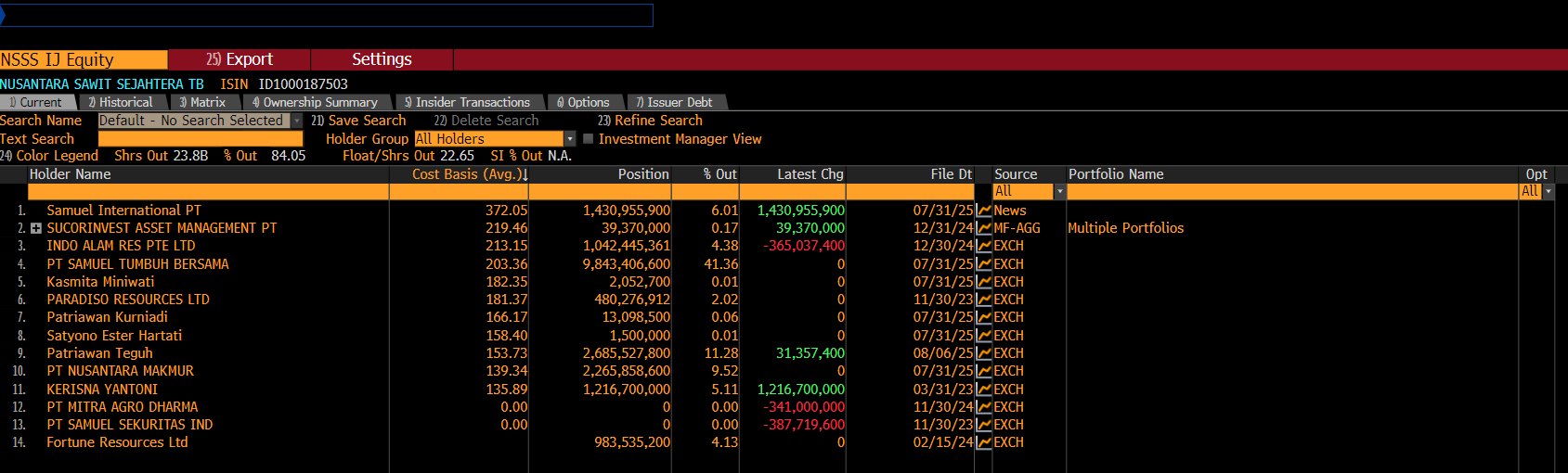
Task: Open chart icon for INDO ALAM RES row
Action: [984, 246]
